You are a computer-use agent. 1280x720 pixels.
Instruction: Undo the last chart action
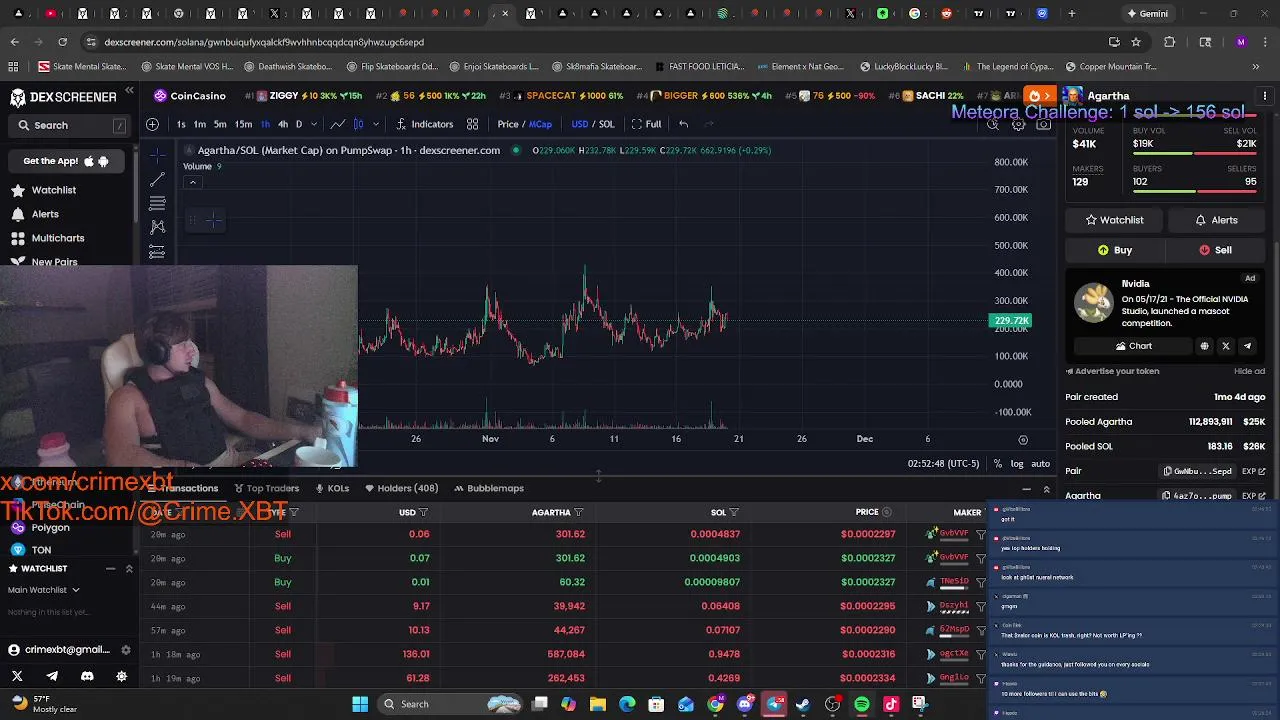683,124
